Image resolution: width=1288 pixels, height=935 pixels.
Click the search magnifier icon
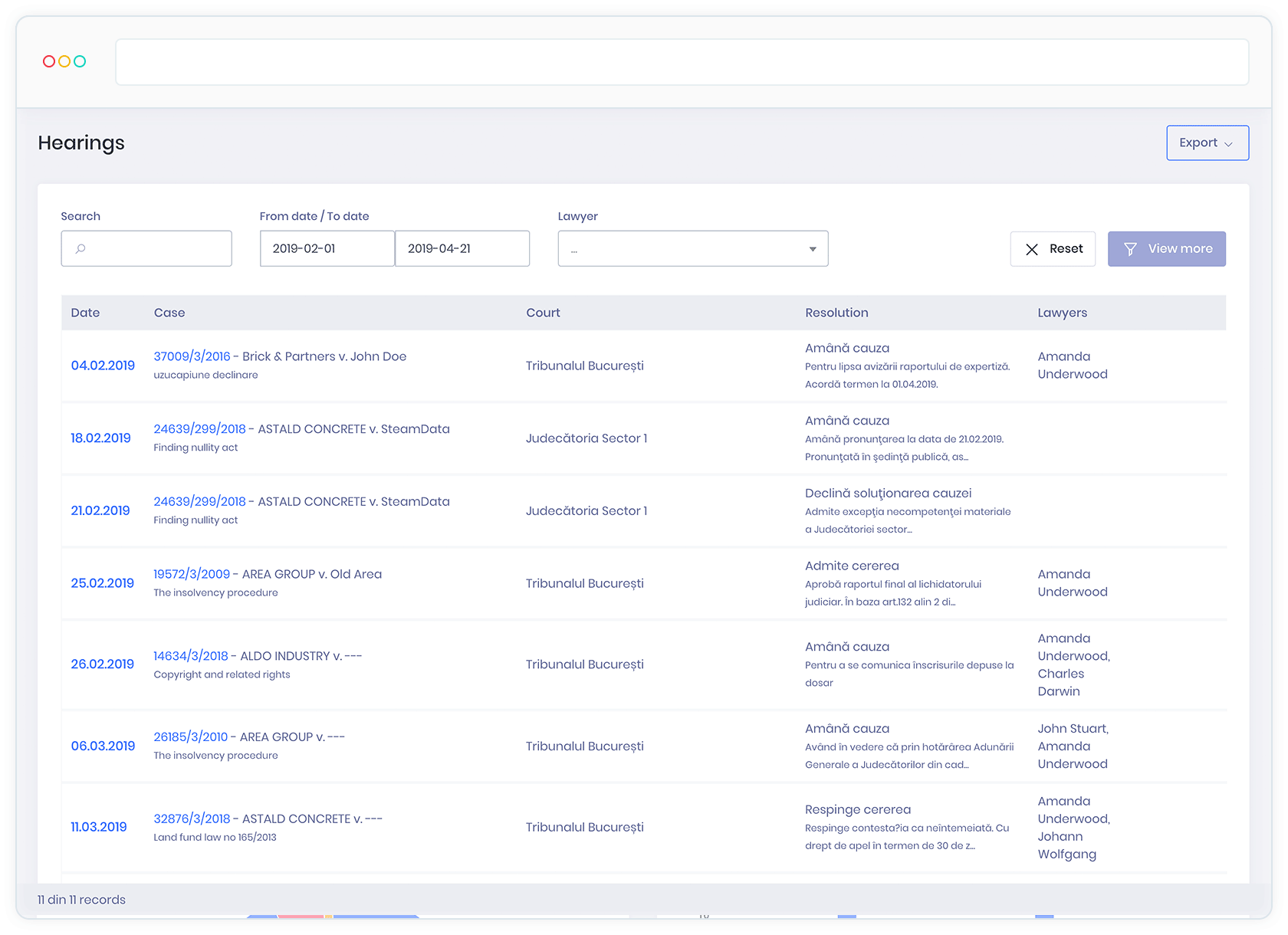pos(80,248)
